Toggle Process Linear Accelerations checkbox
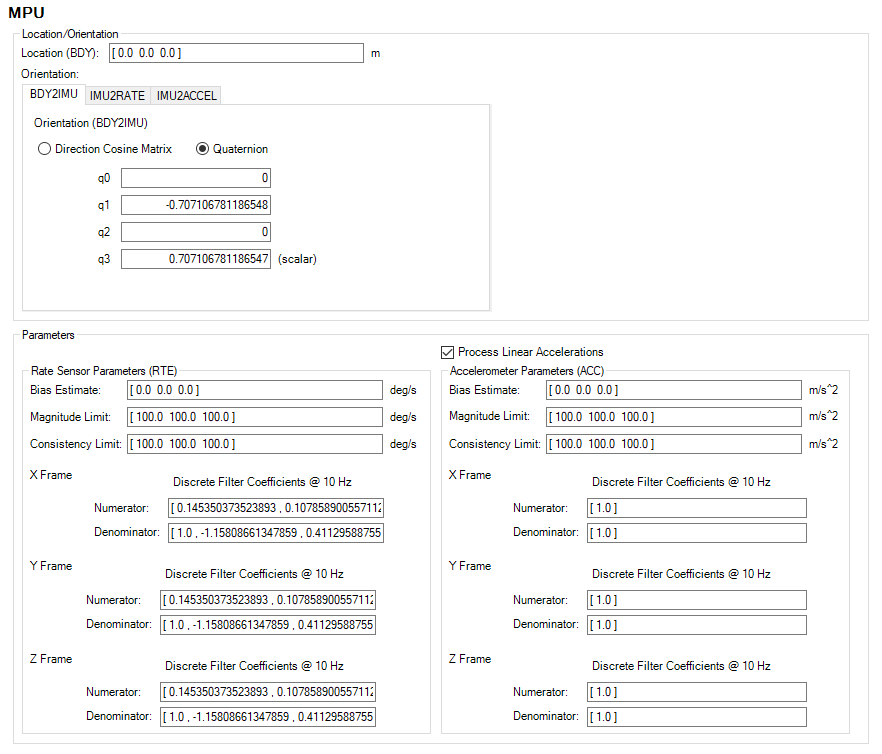Viewport: 882px width, 754px height. pos(447,352)
